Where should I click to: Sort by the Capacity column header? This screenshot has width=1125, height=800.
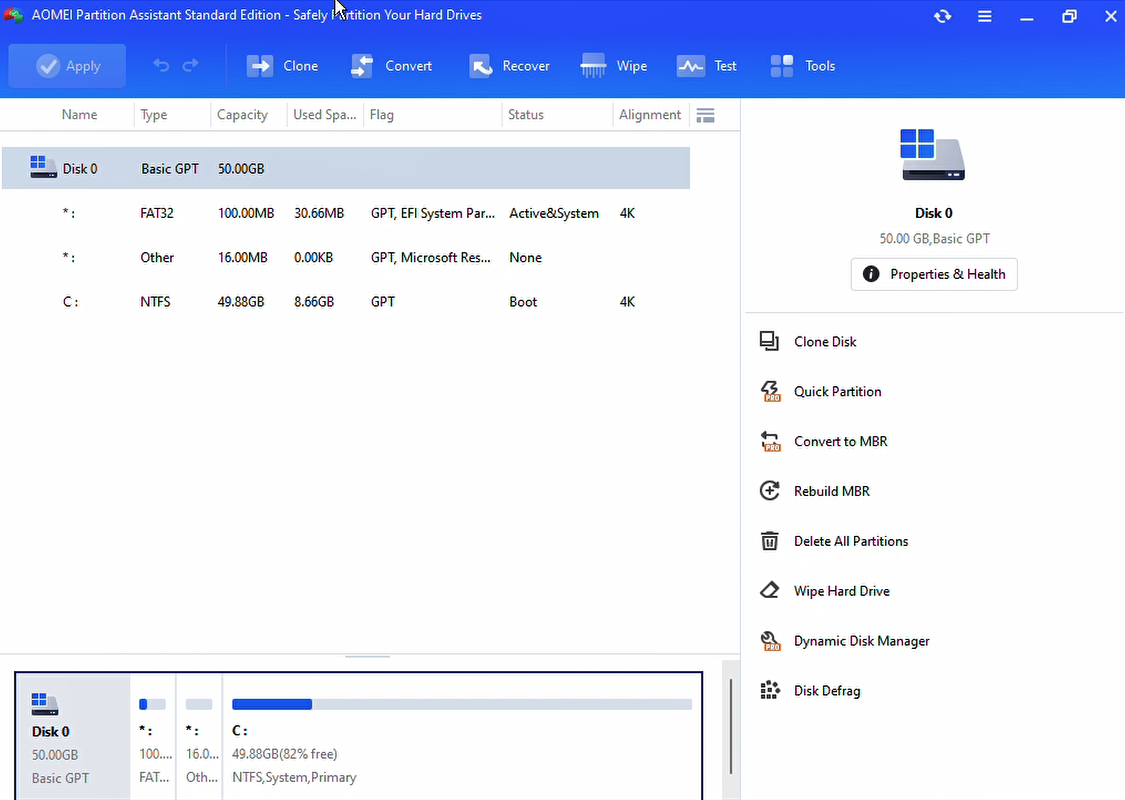(x=242, y=115)
